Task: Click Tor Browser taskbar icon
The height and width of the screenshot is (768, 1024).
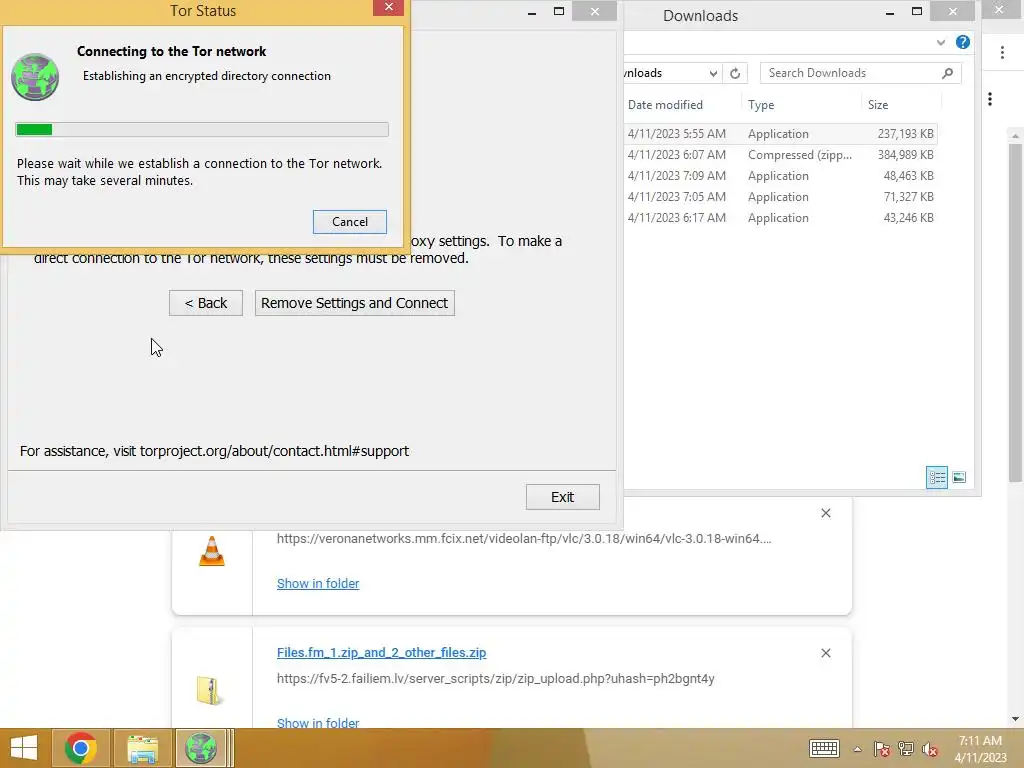Action: pos(201,748)
